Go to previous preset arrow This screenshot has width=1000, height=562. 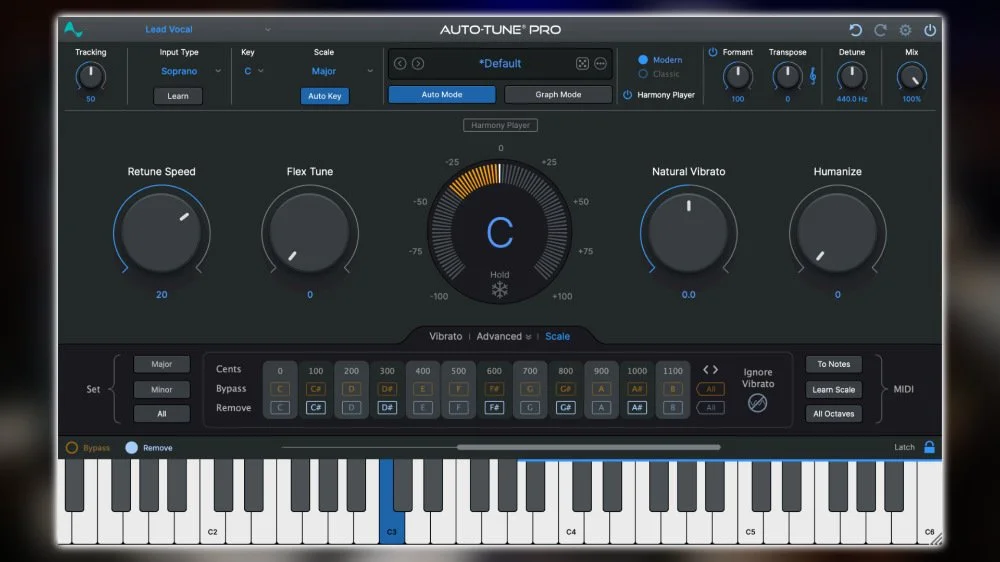pyautogui.click(x=400, y=63)
